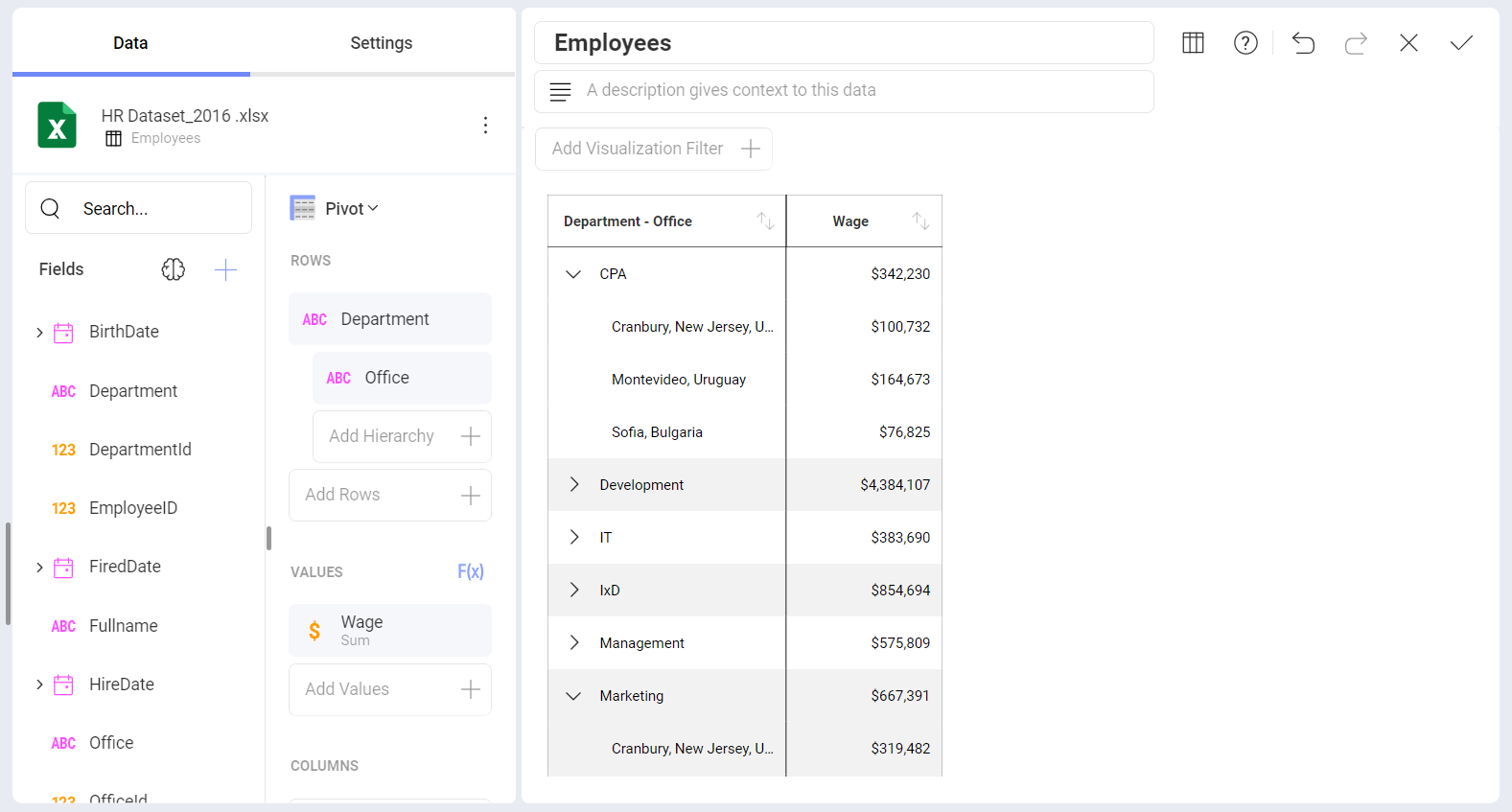This screenshot has height=812, width=1512.
Task: Discard changes with the X icon
Action: click(1408, 43)
